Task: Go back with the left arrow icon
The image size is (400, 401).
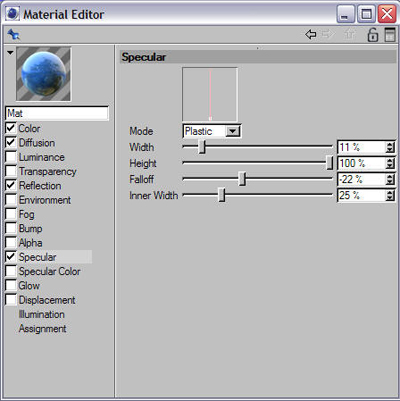Action: click(311, 34)
